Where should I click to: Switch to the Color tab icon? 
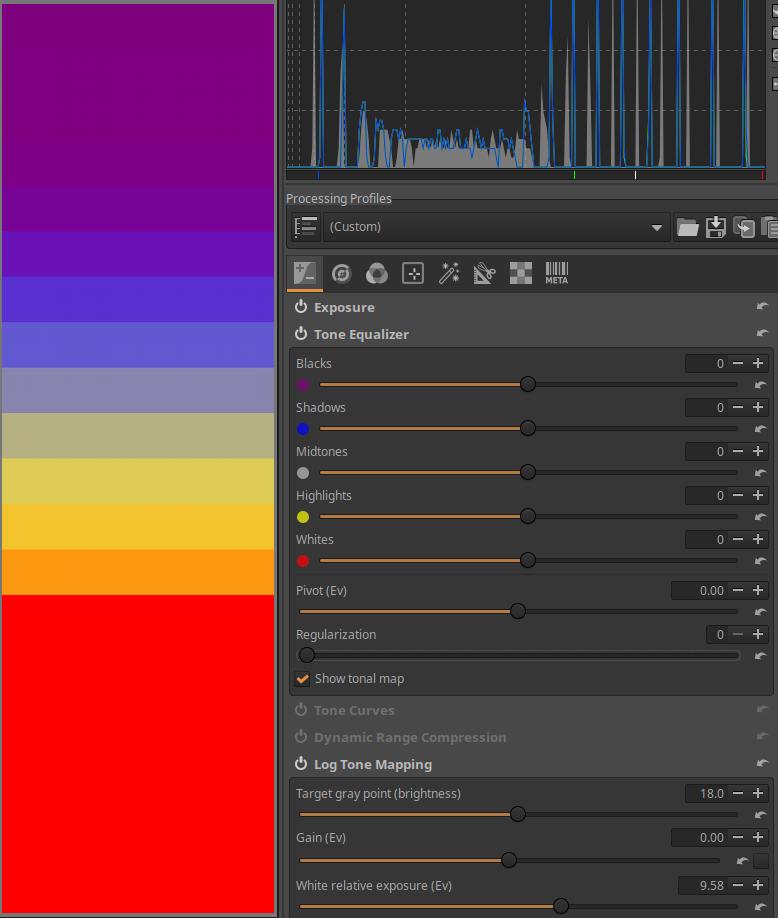pos(377,273)
